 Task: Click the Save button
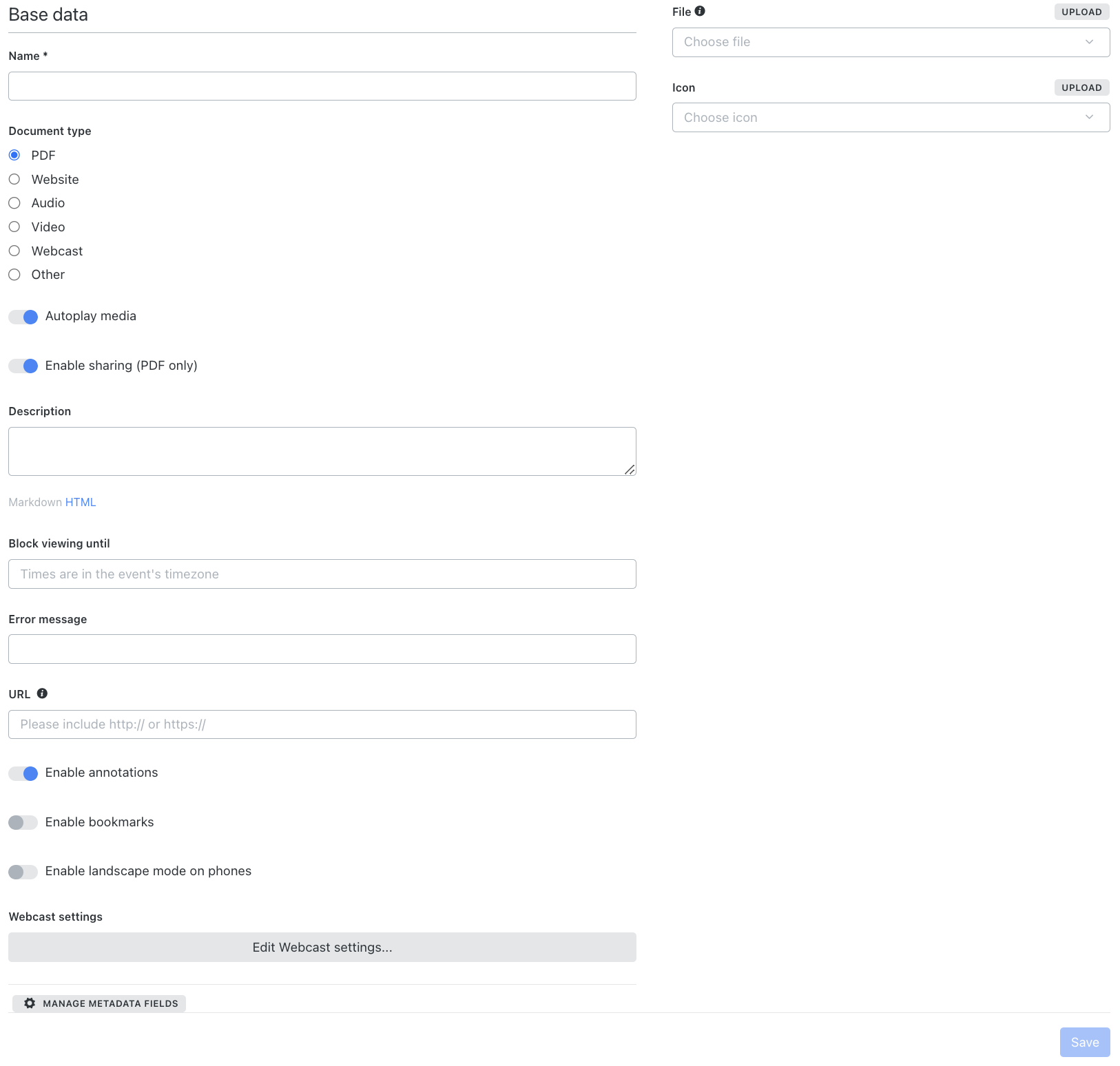[1085, 1042]
